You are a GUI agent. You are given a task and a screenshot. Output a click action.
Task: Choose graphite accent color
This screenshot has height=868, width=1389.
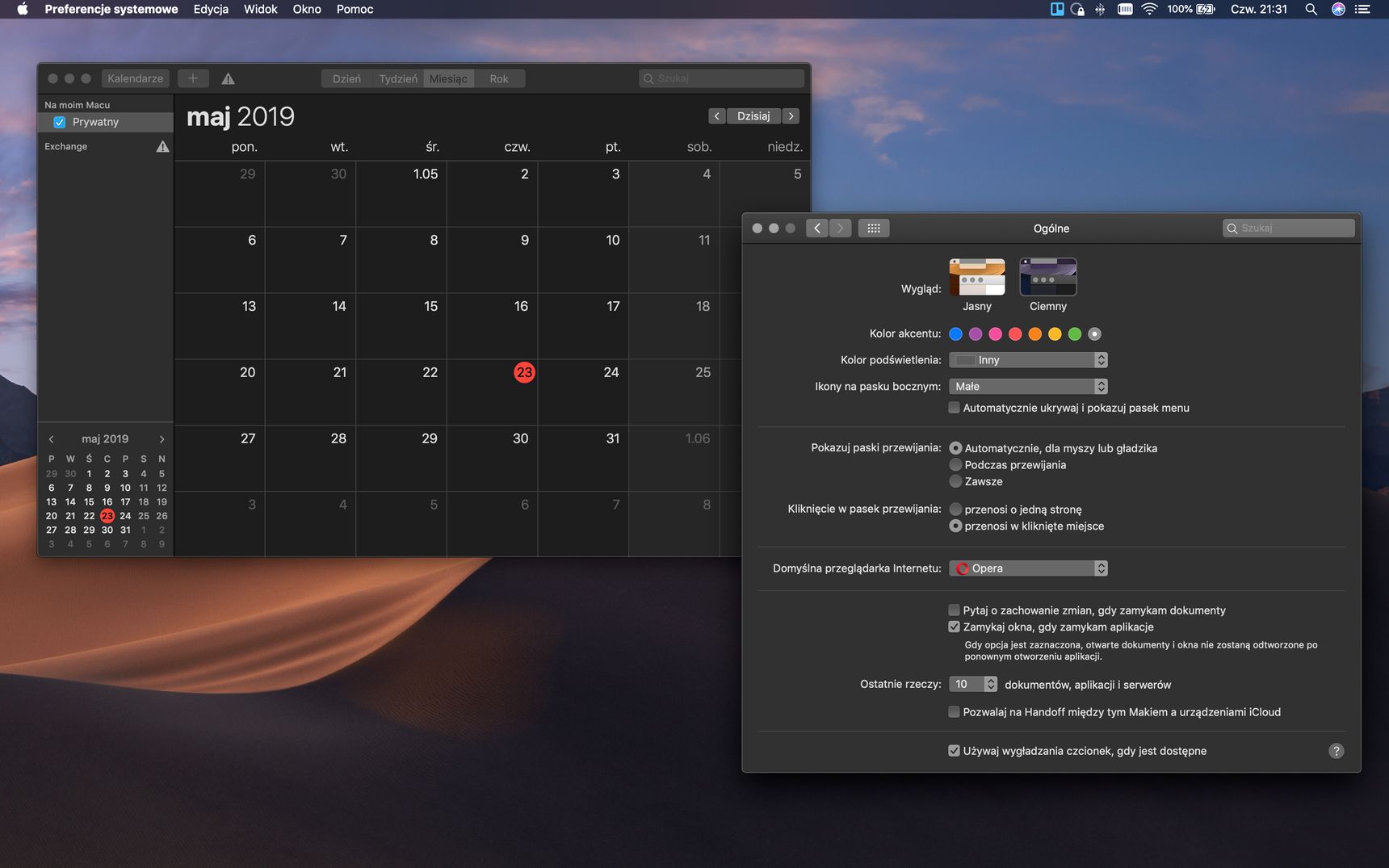[1094, 334]
